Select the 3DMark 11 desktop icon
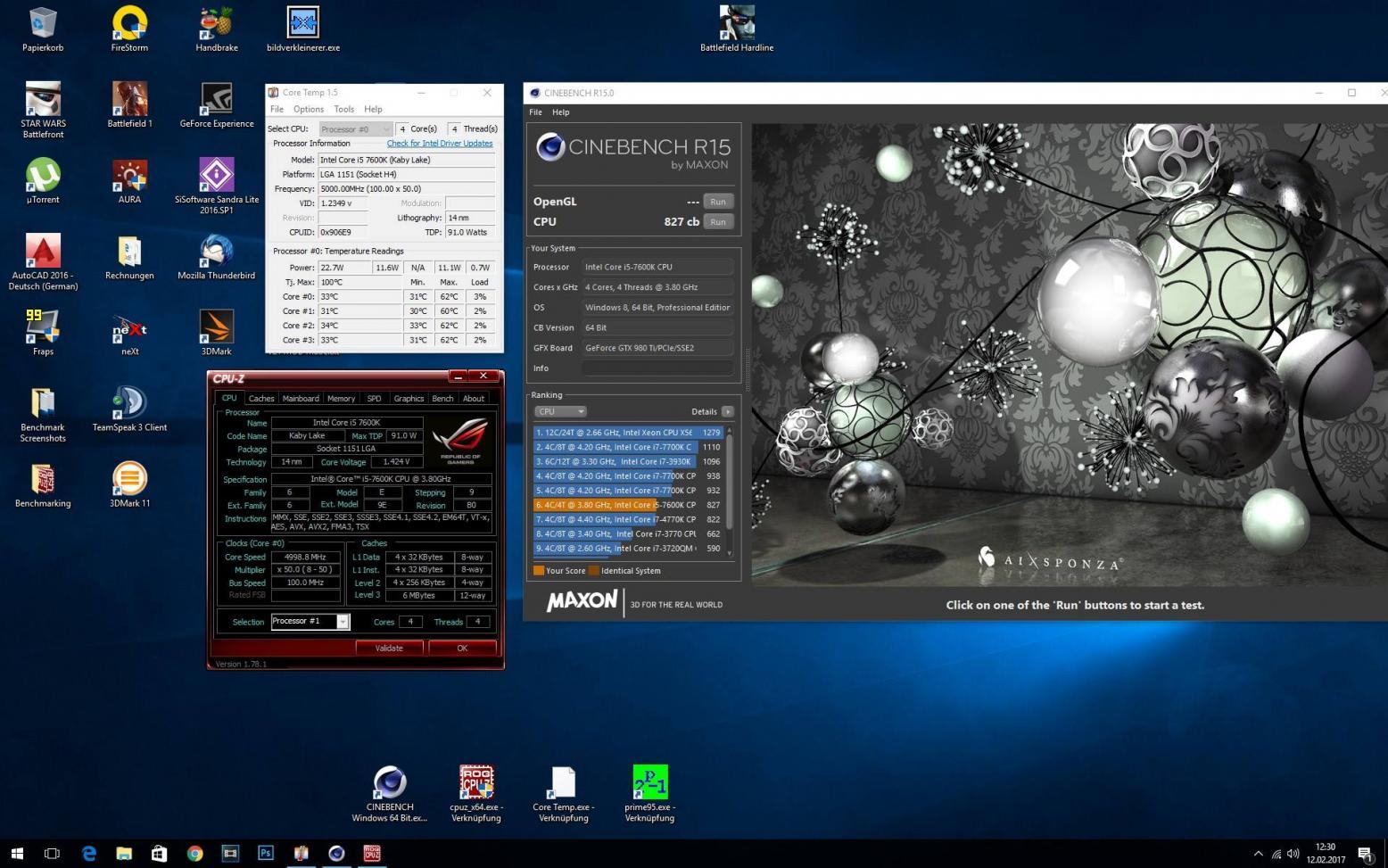 point(129,484)
